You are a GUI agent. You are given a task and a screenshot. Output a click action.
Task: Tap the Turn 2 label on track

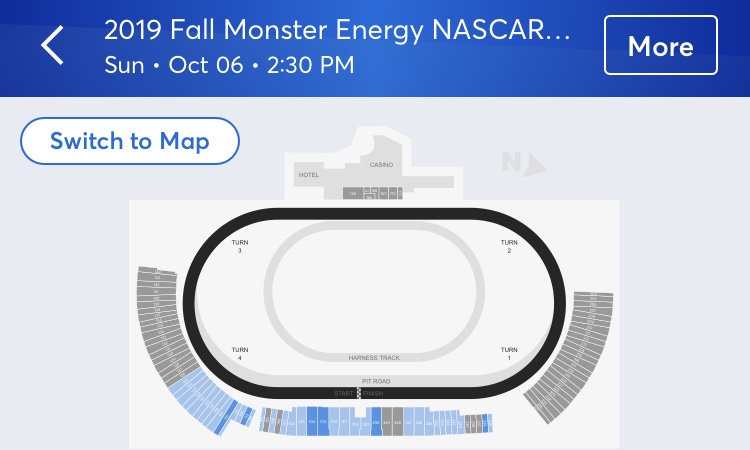click(x=509, y=246)
